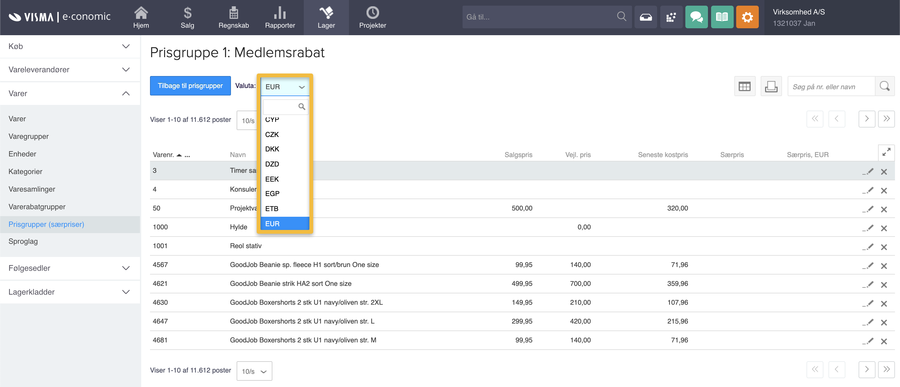The height and width of the screenshot is (387, 900).
Task: Jump to last page using bottom double arrow
Action: point(886,369)
